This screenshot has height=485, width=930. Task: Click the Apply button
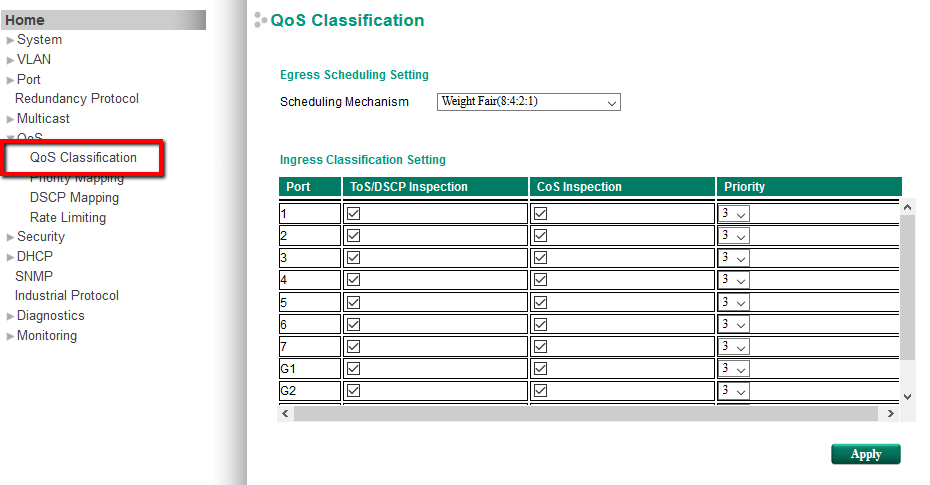pyautogui.click(x=865, y=454)
